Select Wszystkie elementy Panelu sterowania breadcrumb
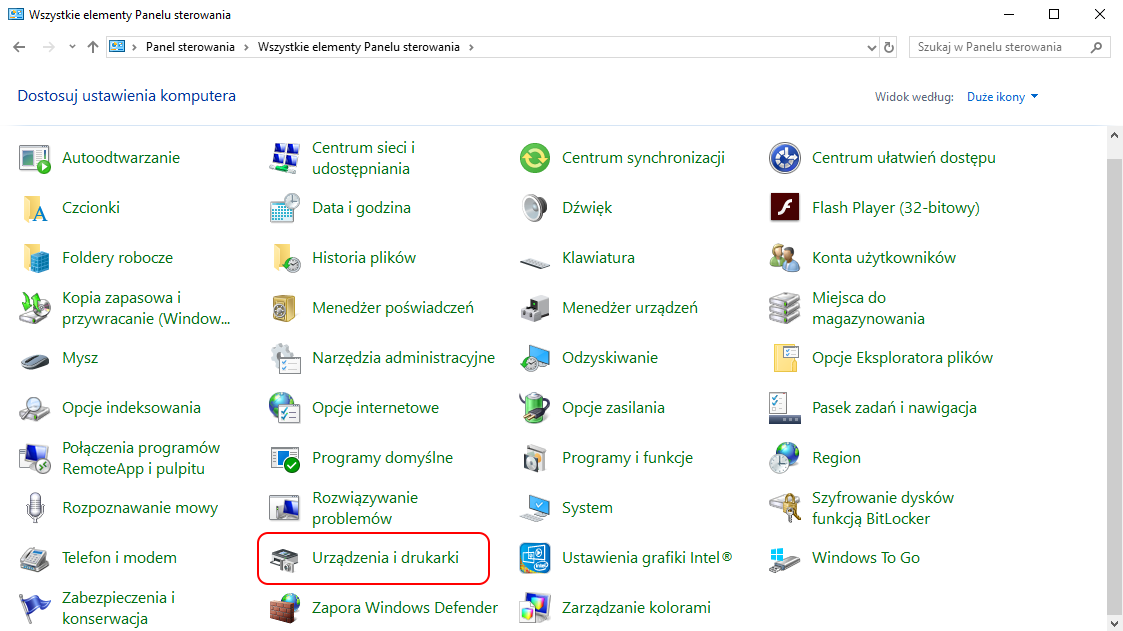This screenshot has width=1123, height=631. point(359,47)
